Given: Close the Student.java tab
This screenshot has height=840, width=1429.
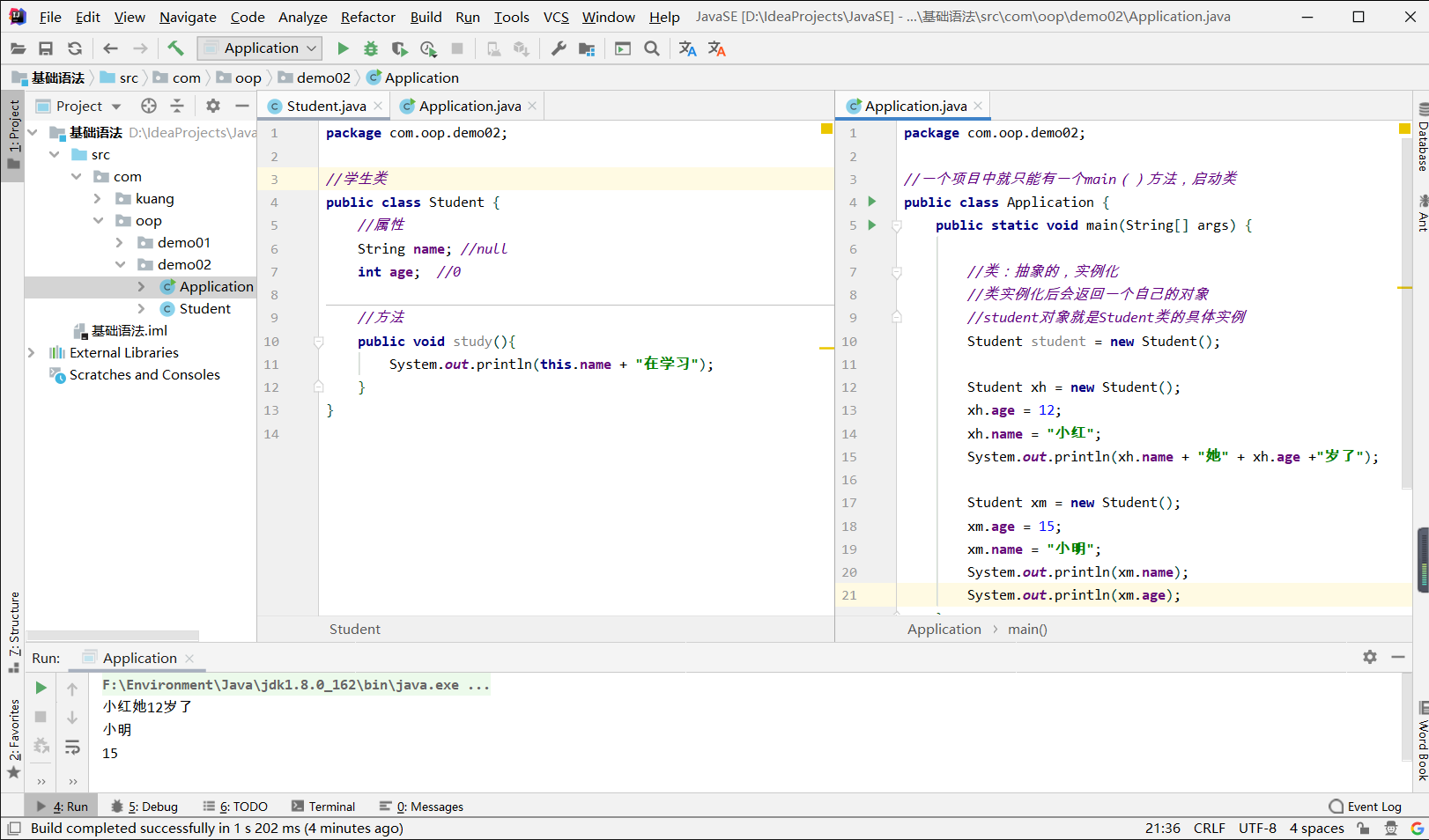Looking at the screenshot, I should tap(379, 106).
